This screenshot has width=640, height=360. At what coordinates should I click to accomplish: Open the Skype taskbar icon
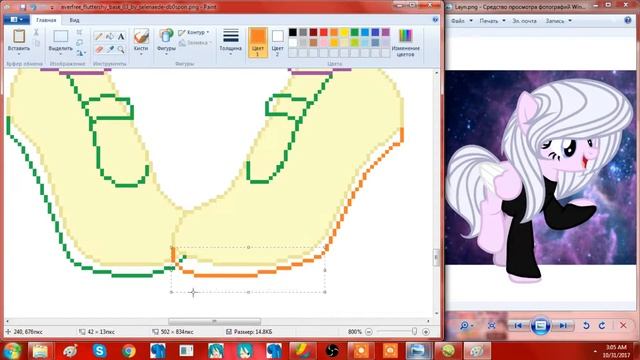click(100, 351)
